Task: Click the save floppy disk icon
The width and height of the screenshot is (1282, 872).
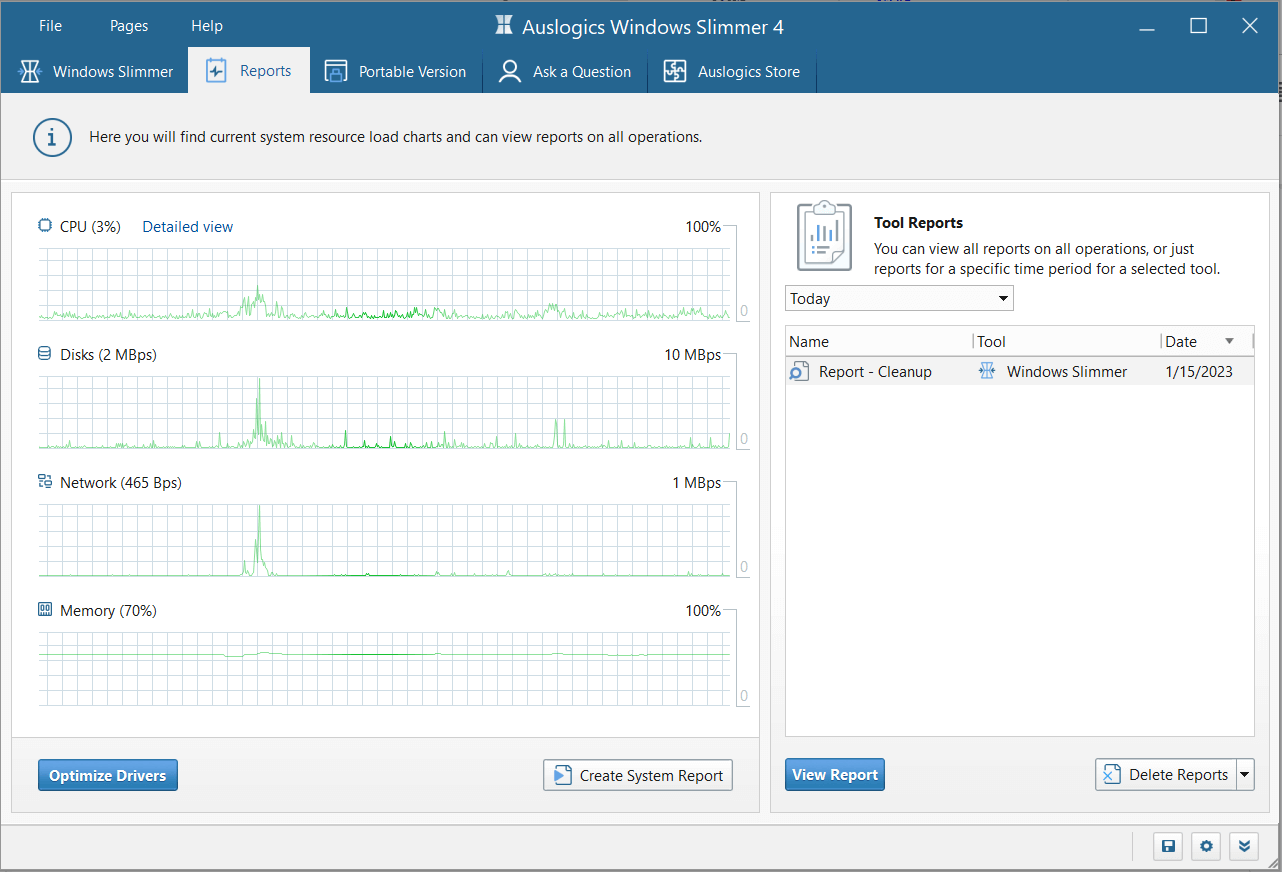Action: [x=1168, y=846]
